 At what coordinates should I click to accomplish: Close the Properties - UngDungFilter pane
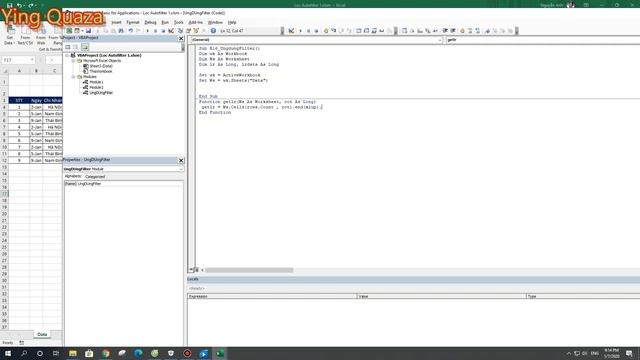click(181, 160)
